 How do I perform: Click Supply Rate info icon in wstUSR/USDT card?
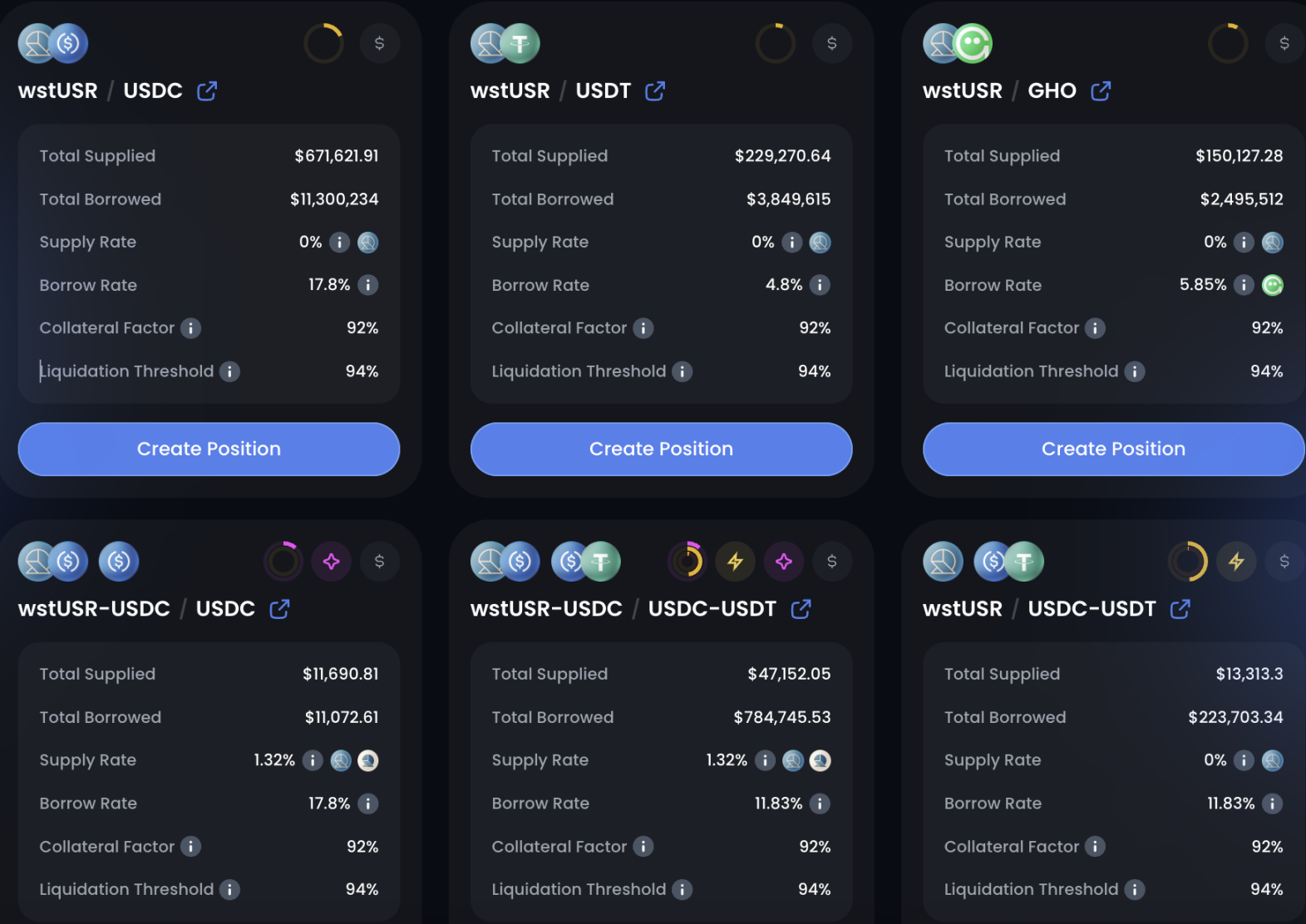click(791, 242)
